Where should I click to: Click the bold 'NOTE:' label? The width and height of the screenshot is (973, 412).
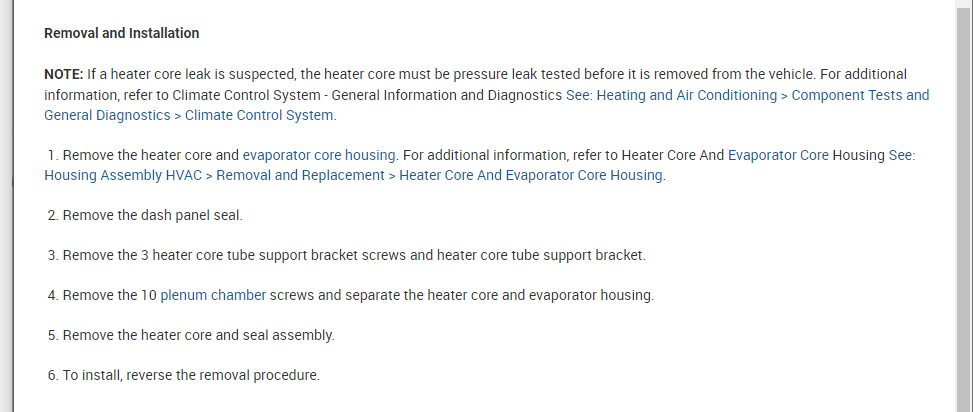[x=63, y=74]
